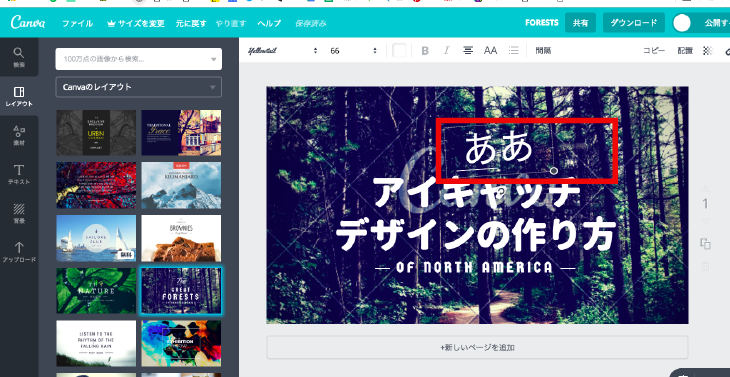Open the image search dropdown arrow
The height and width of the screenshot is (377, 730).
coord(214,60)
